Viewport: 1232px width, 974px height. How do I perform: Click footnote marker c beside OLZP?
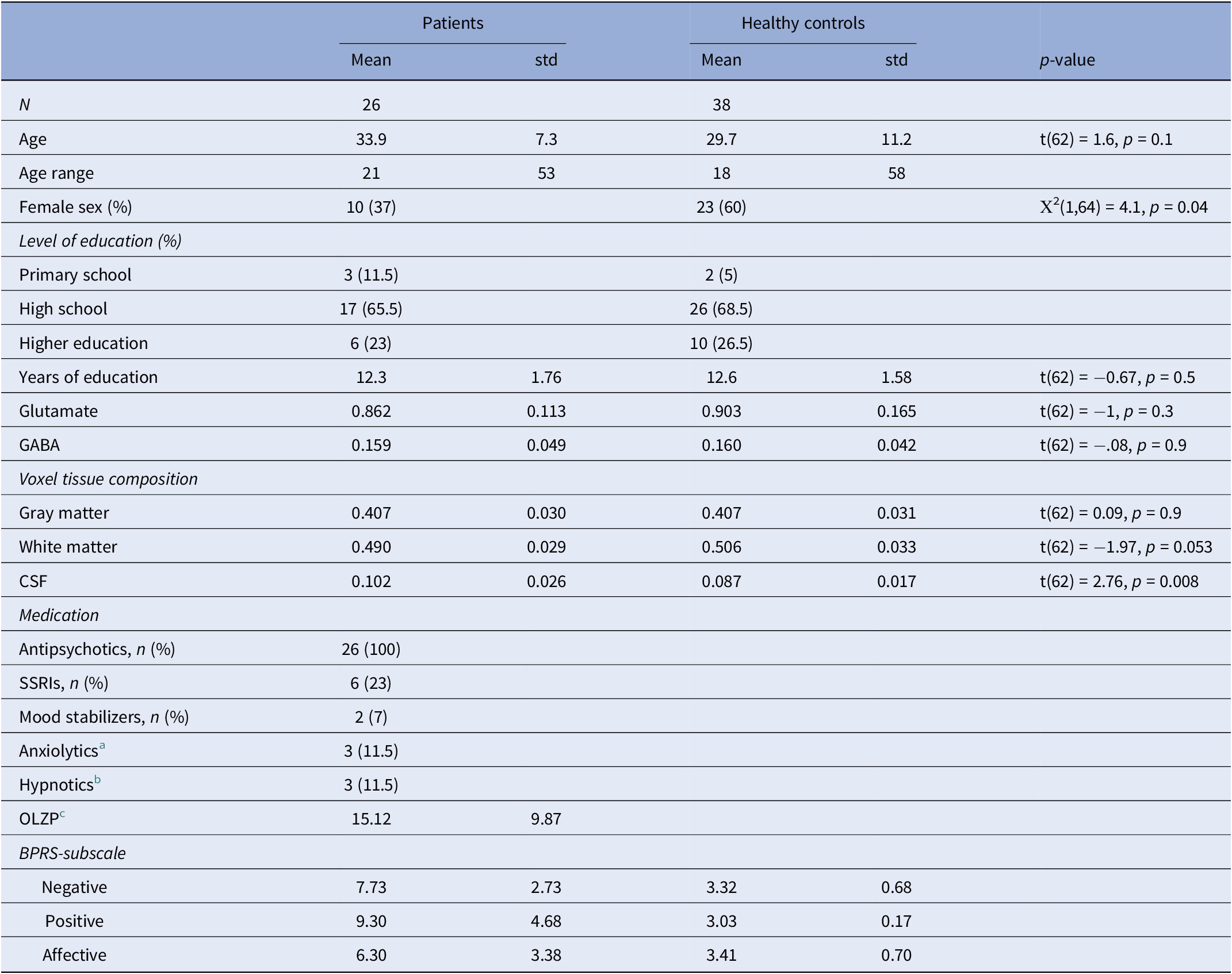tap(62, 814)
